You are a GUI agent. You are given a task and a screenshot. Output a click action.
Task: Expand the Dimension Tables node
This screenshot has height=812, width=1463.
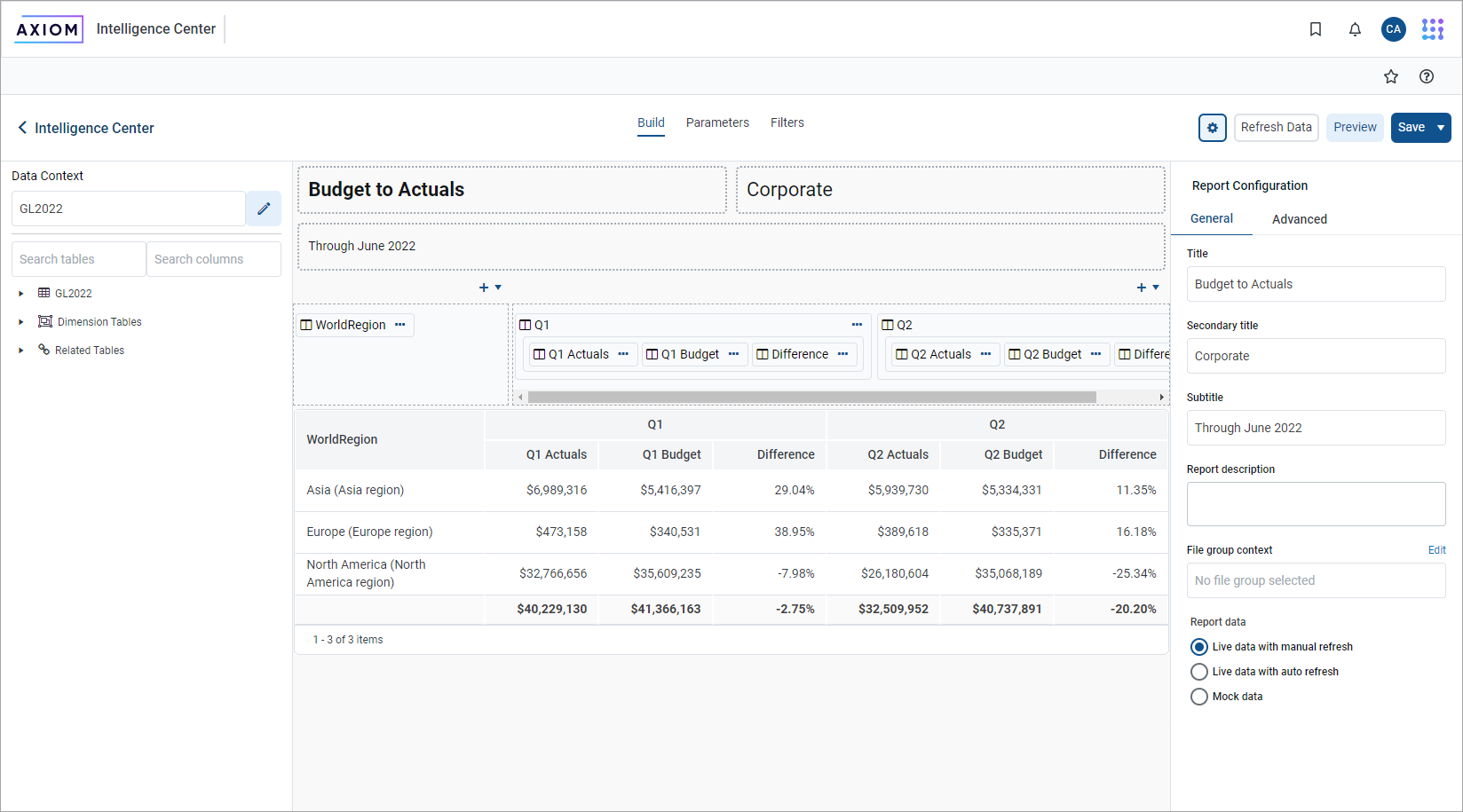(21, 322)
